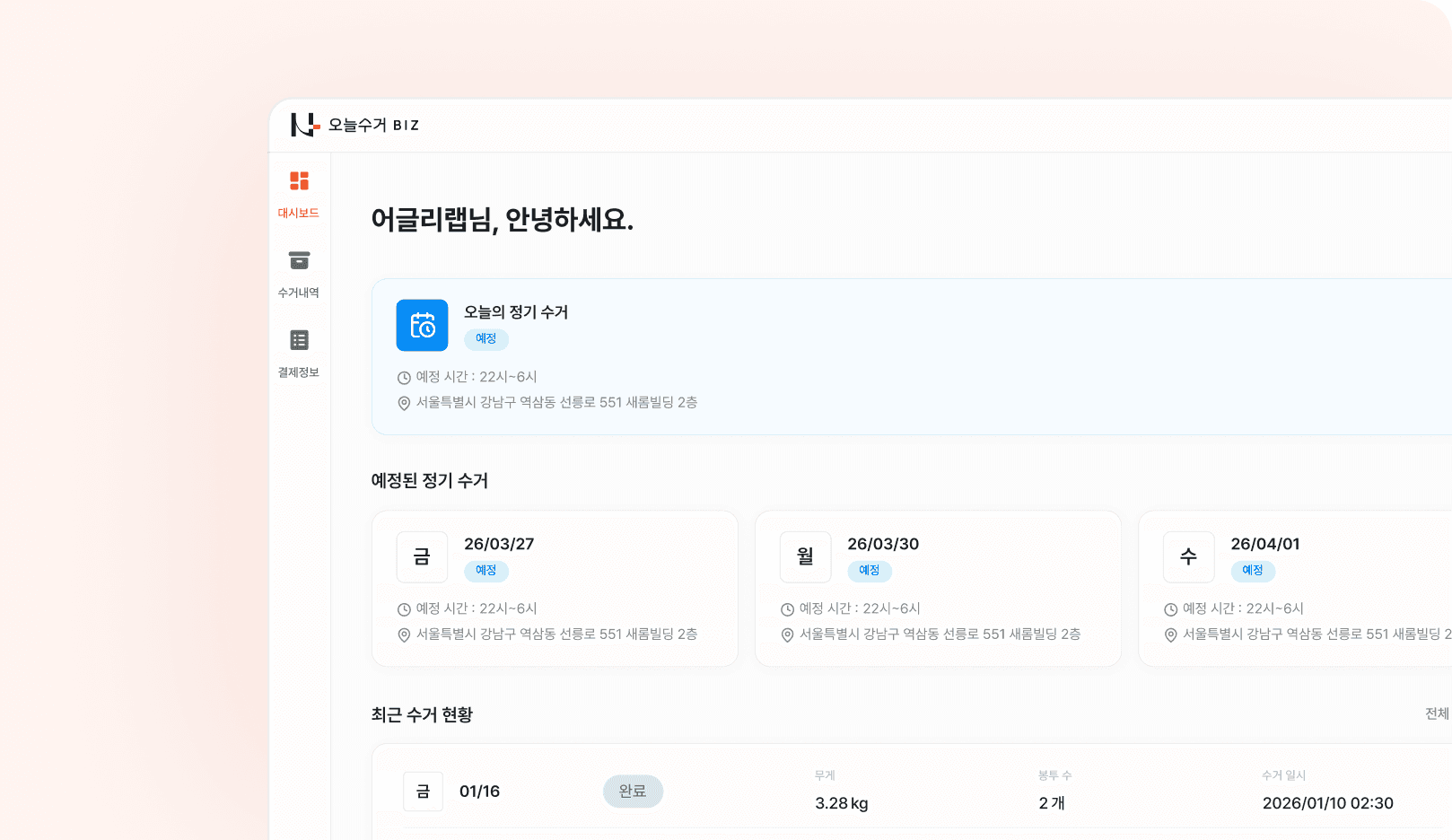Click the 어글리랩님, 안녕하세요. greeting heading
Image resolution: width=1452 pixels, height=840 pixels.
click(503, 219)
